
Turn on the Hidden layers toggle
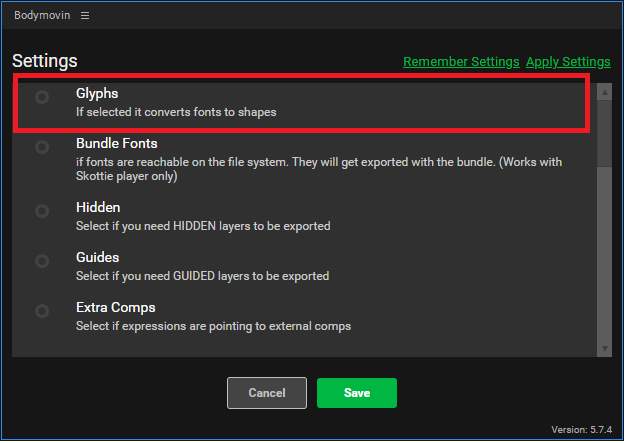tap(42, 212)
